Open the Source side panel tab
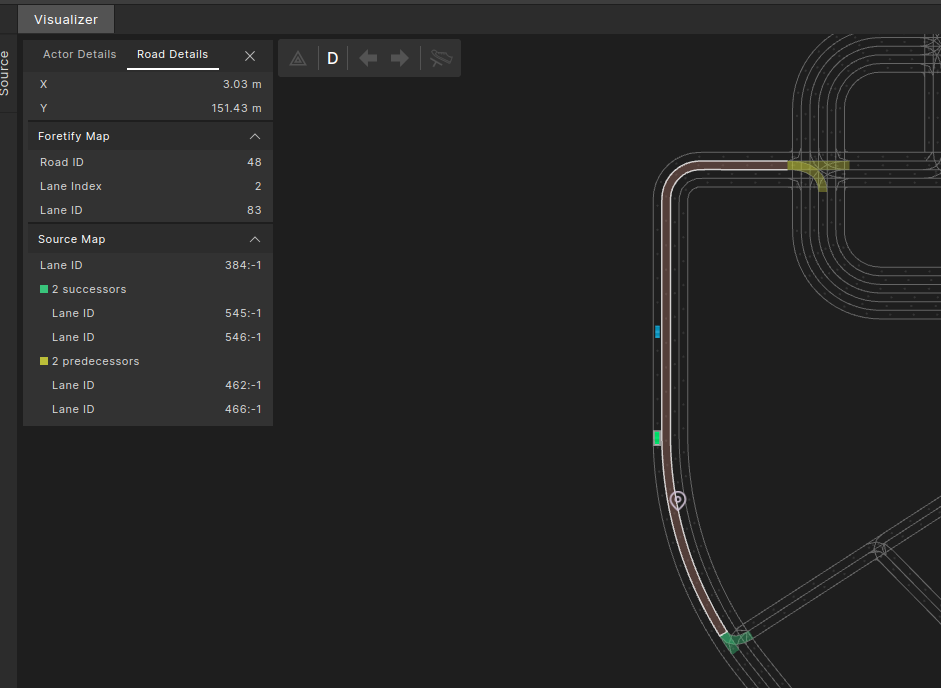The height and width of the screenshot is (688, 941). tap(5, 73)
